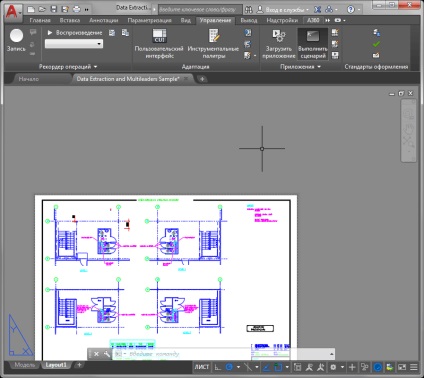Click the navigation bar pan hand icon

coord(409,128)
